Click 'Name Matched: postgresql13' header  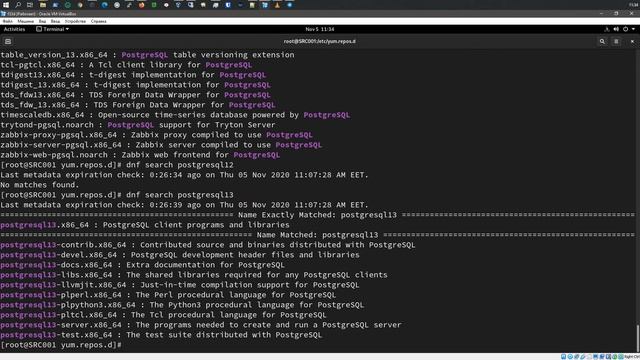[x=317, y=235]
